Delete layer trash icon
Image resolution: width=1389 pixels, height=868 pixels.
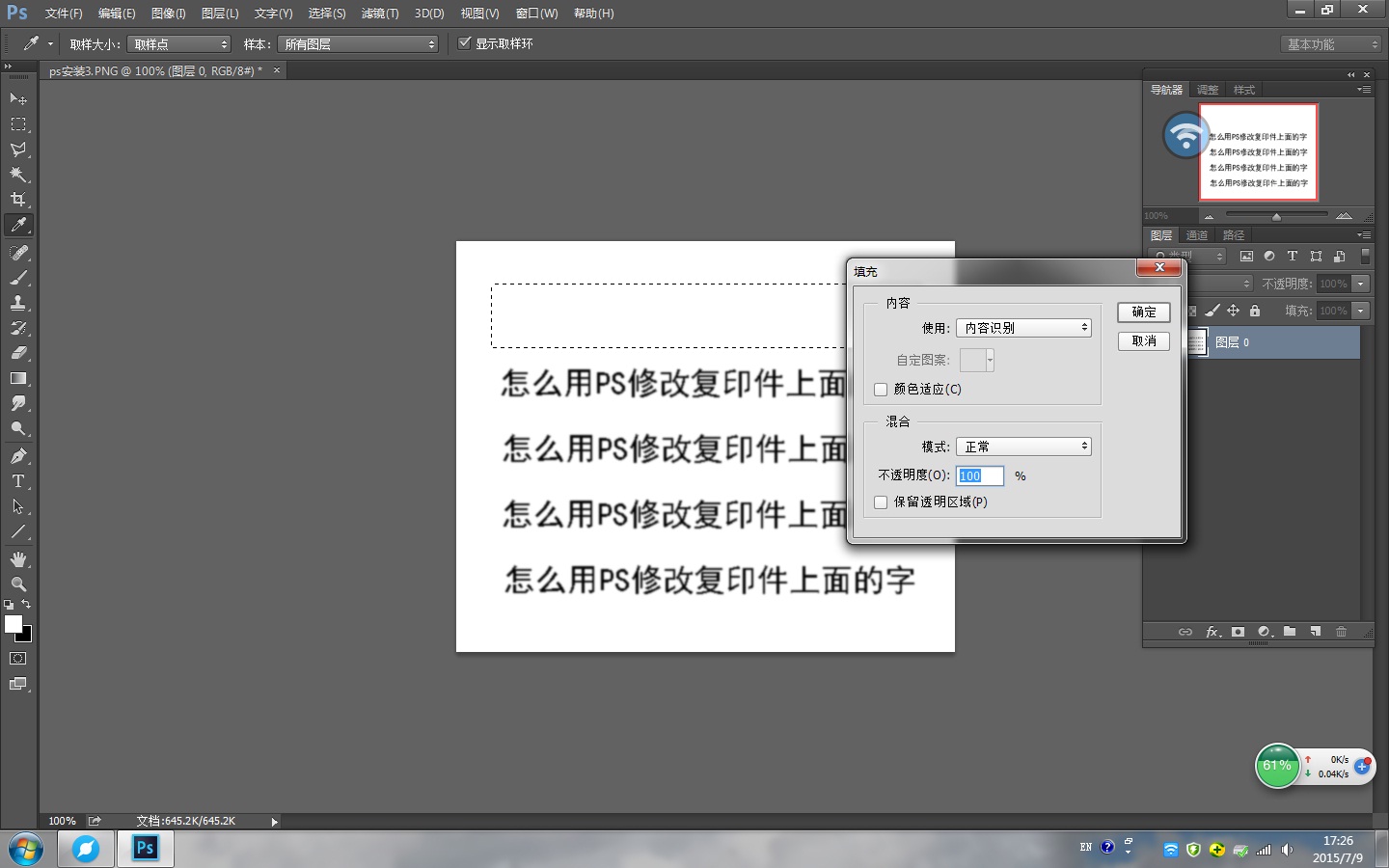1341,632
